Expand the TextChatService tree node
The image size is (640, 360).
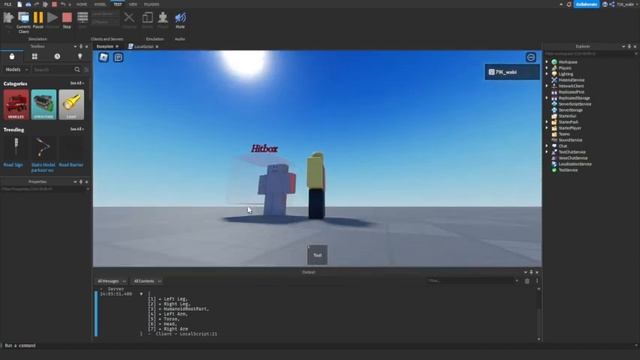pos(547,152)
